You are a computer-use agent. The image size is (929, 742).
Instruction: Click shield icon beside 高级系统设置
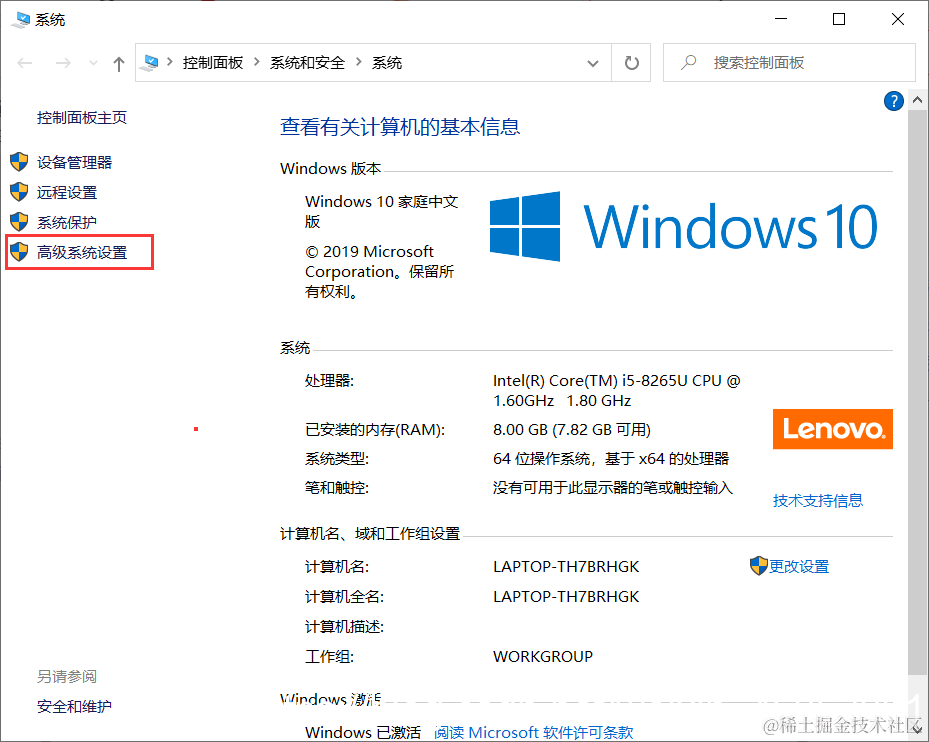(x=19, y=252)
